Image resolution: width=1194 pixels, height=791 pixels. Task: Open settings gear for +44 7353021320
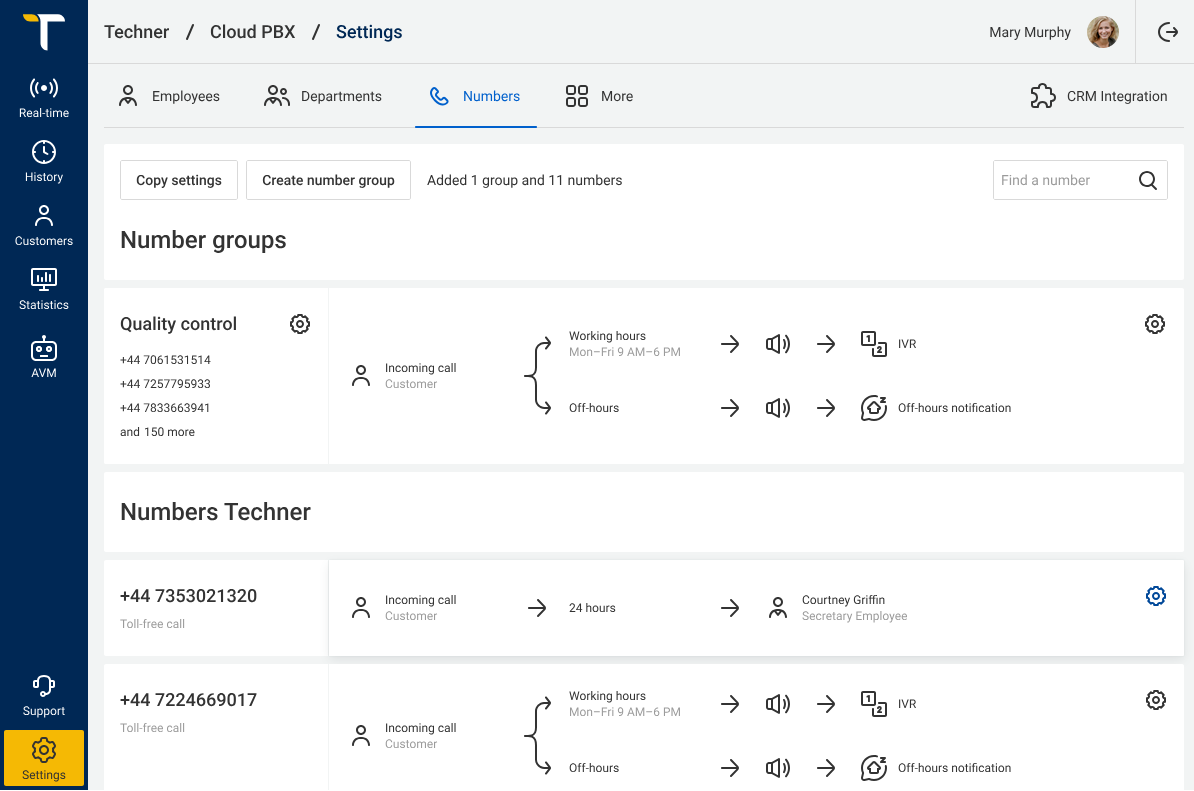1155,596
